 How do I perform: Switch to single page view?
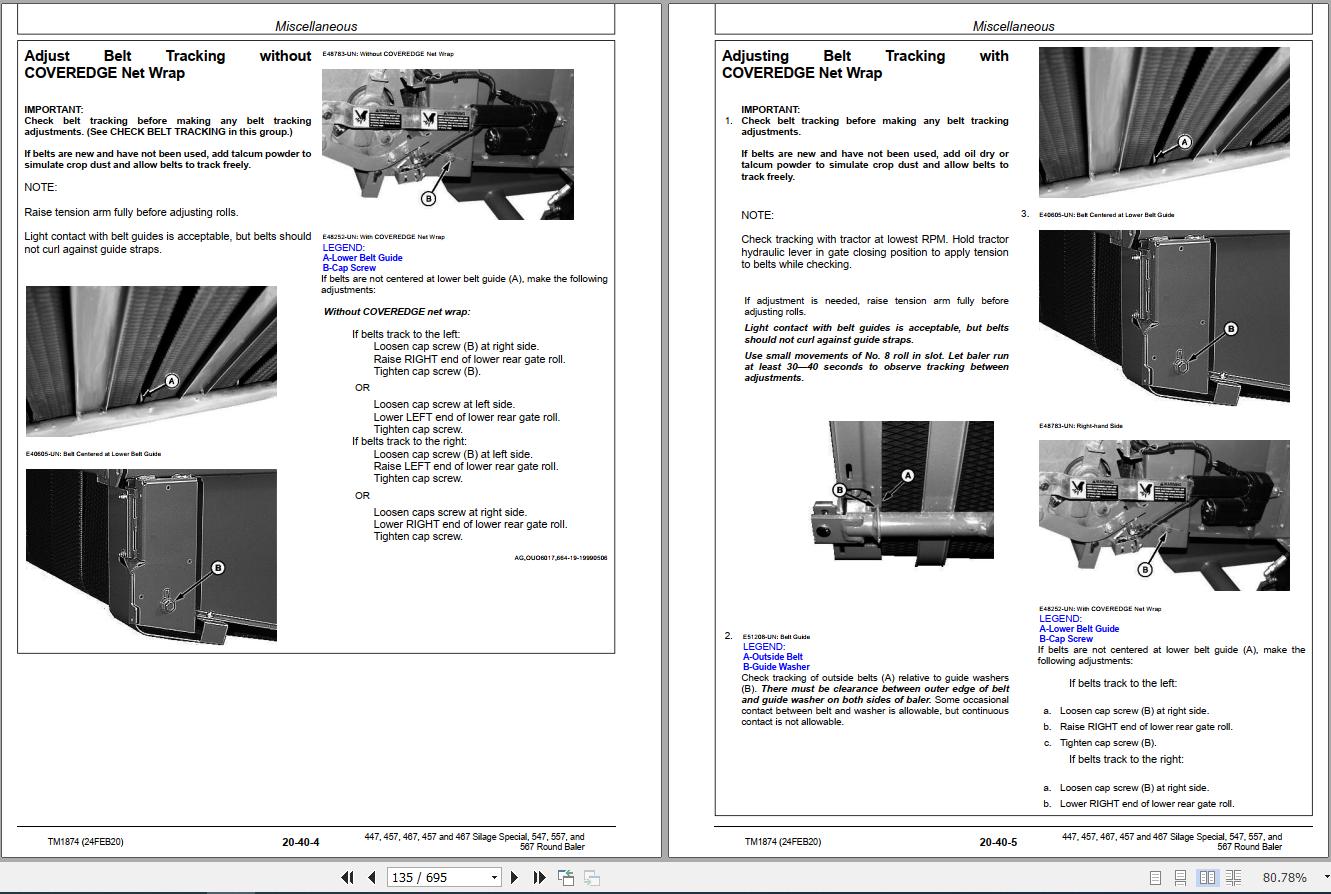tap(1156, 877)
